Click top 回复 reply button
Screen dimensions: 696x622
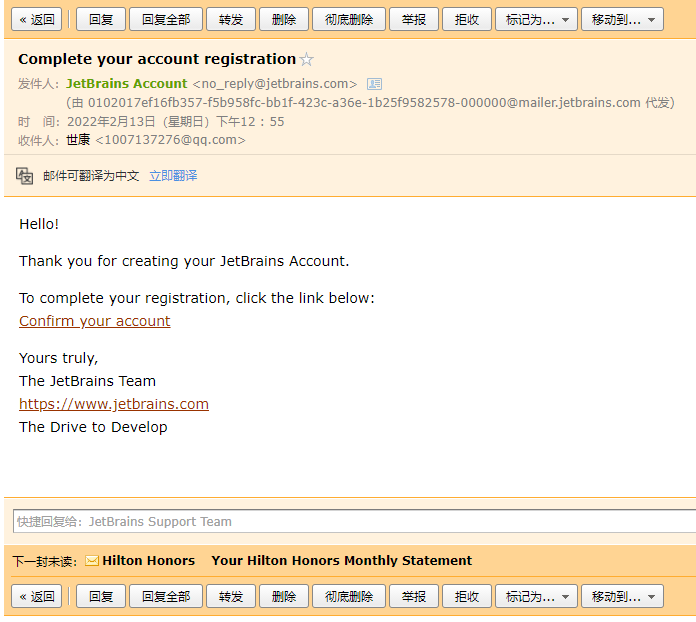tap(101, 20)
